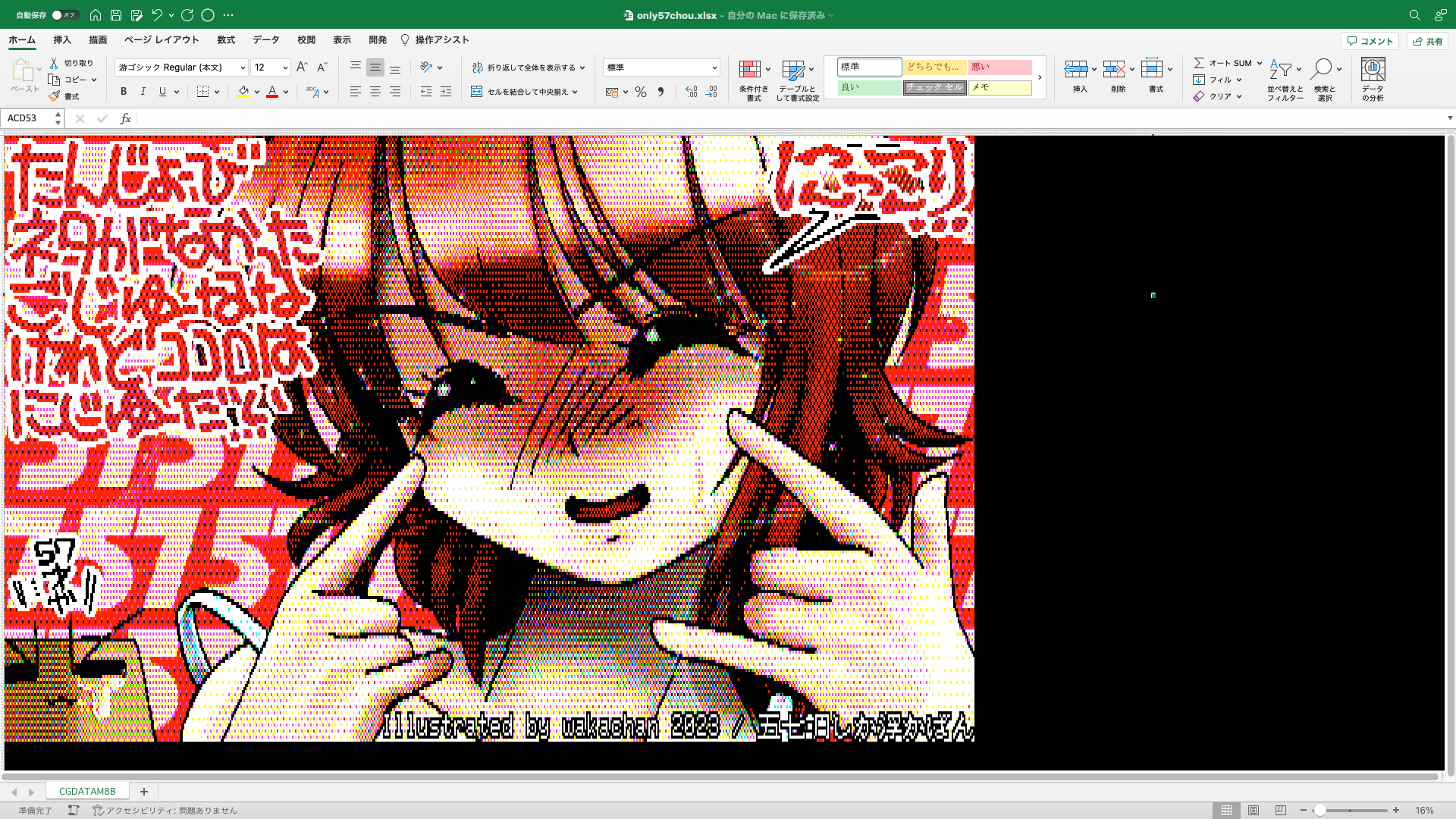Open the Search magnifier in title bar
The height and width of the screenshot is (819, 1456).
pos(1414,15)
